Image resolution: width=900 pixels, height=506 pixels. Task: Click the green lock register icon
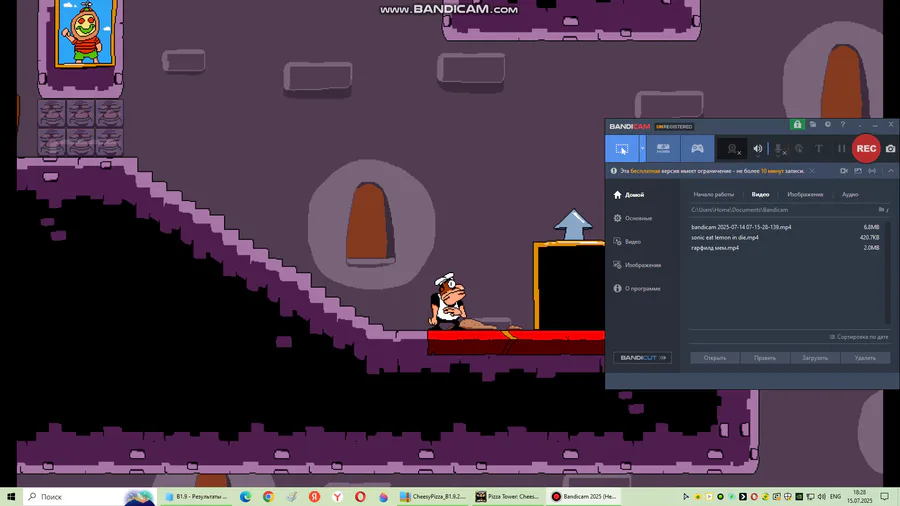[x=797, y=124]
